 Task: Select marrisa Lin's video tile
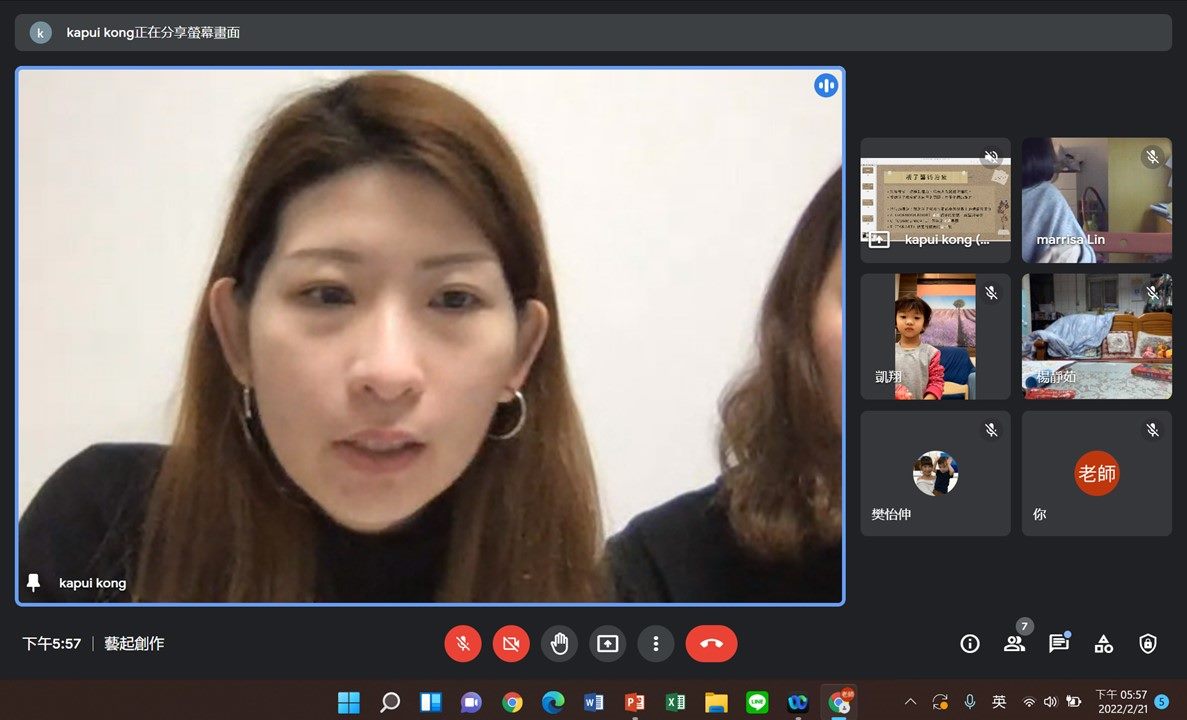click(x=1096, y=200)
